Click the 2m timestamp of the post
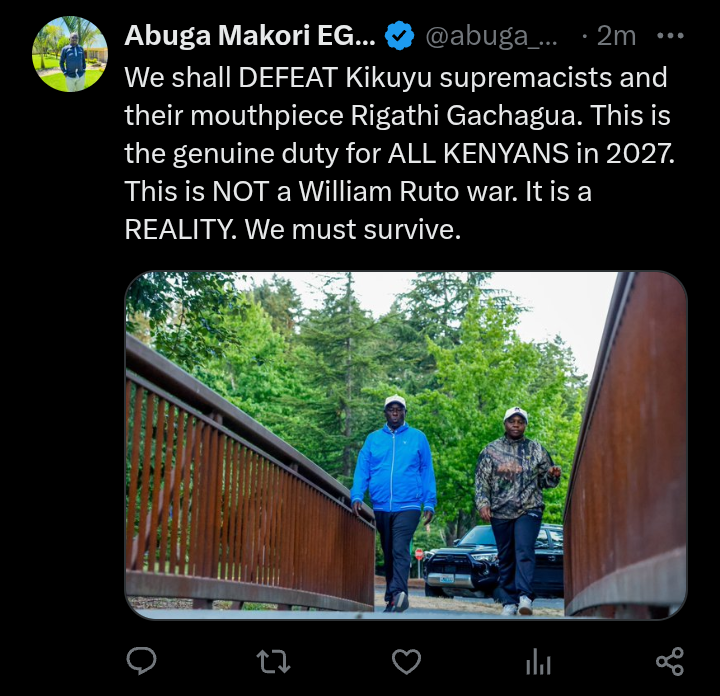 pyautogui.click(x=616, y=35)
